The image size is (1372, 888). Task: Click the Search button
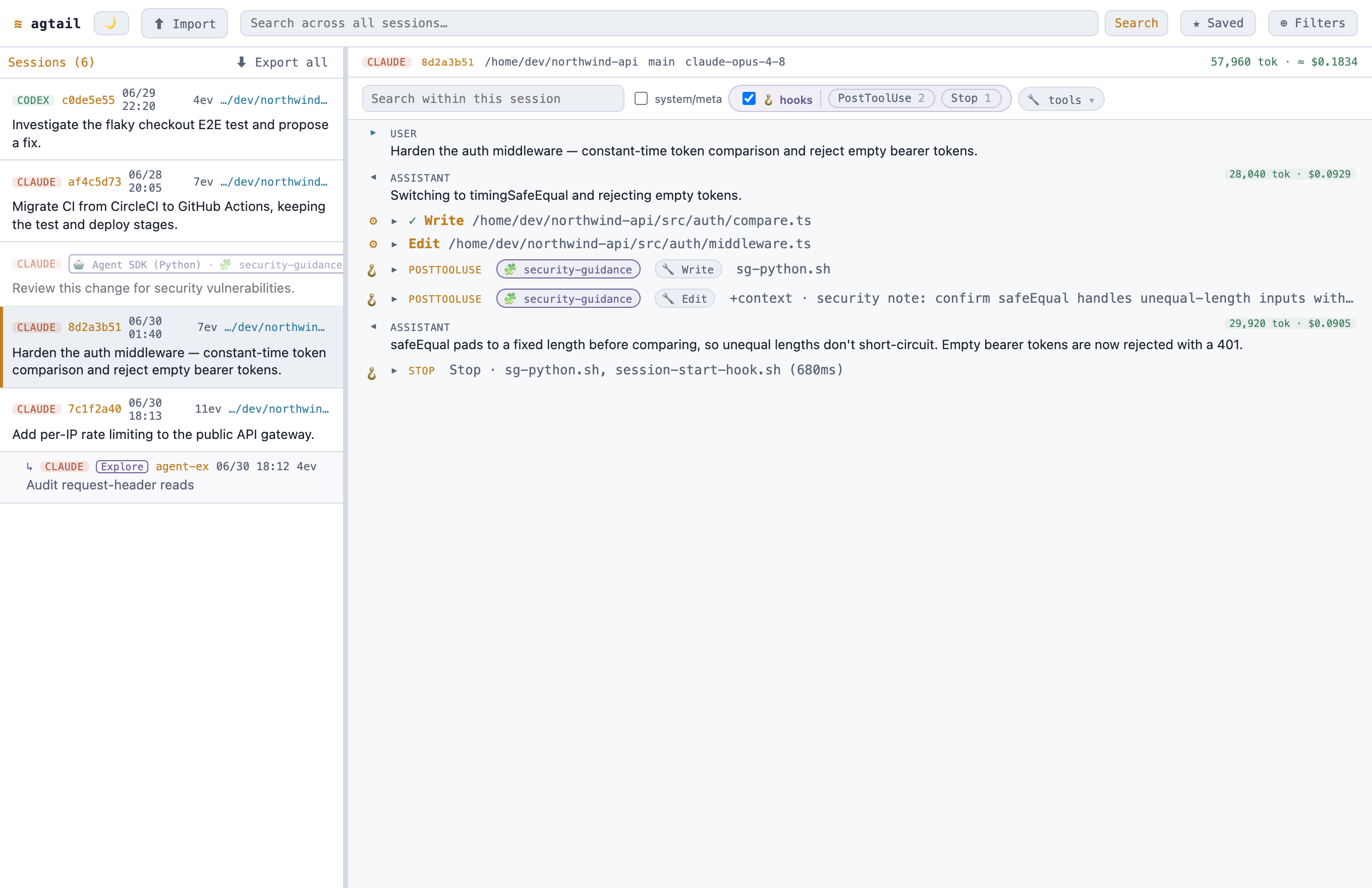tap(1135, 23)
